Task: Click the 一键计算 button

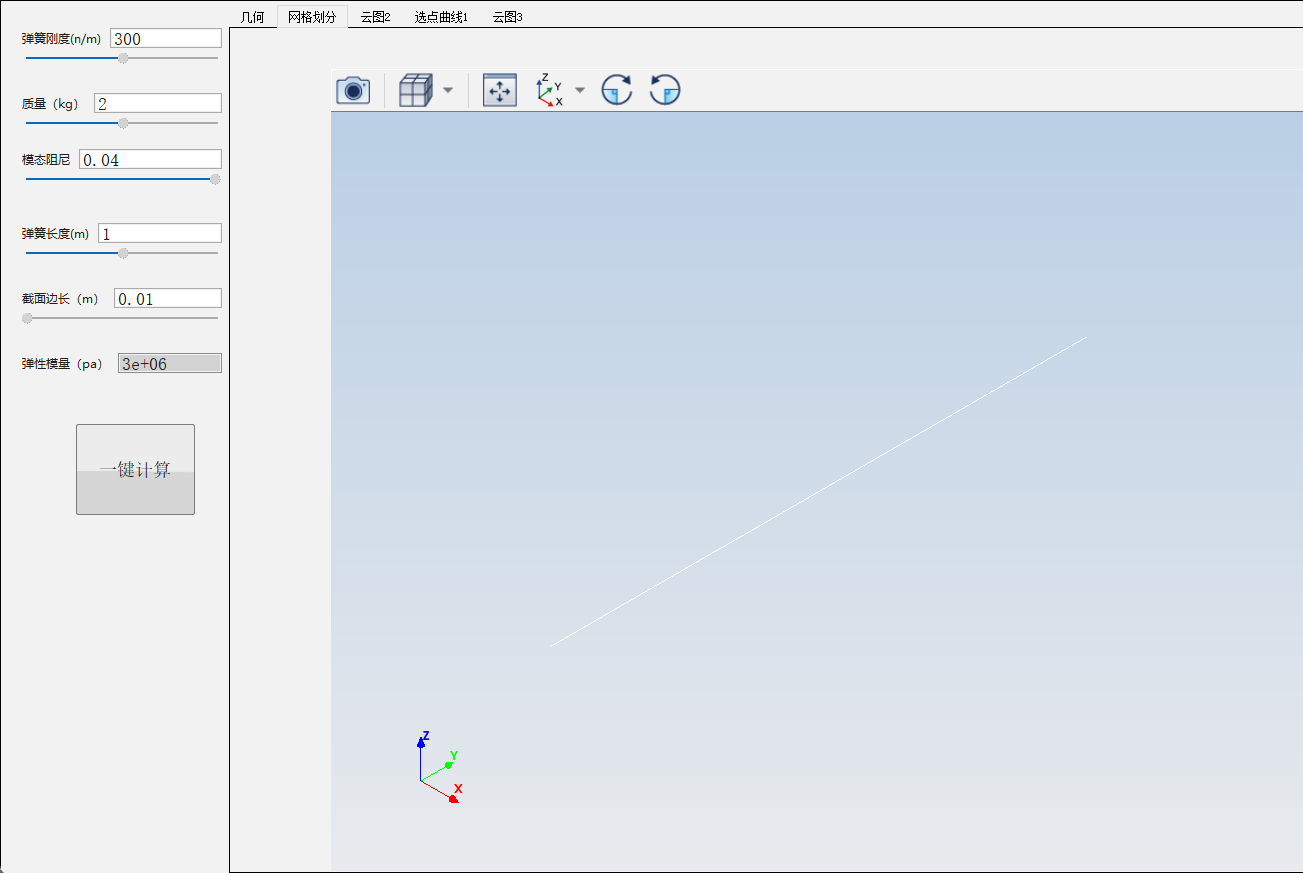Action: coord(135,469)
